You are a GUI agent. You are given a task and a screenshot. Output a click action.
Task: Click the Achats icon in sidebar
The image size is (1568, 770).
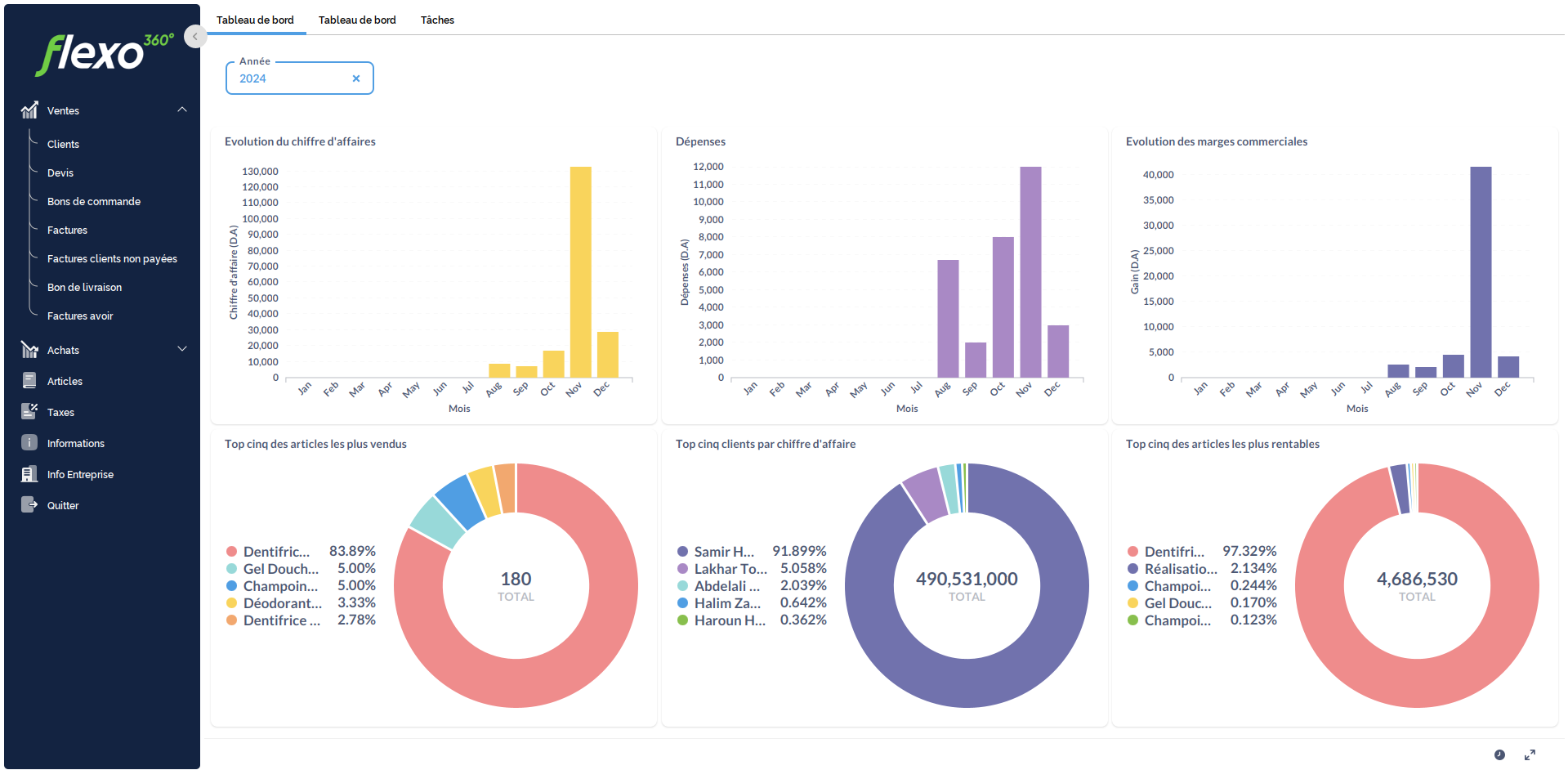coord(29,350)
